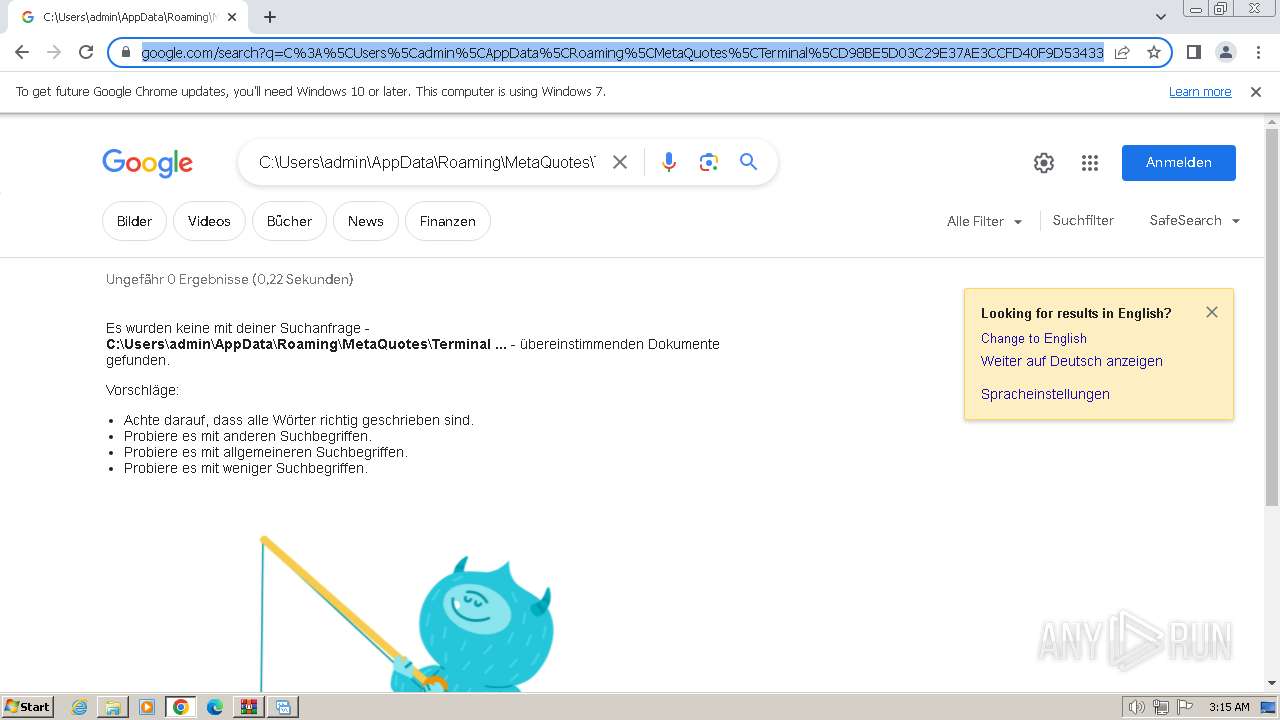Expand the SafeSearch dropdown
The width and height of the screenshot is (1280, 720).
pos(1194,221)
